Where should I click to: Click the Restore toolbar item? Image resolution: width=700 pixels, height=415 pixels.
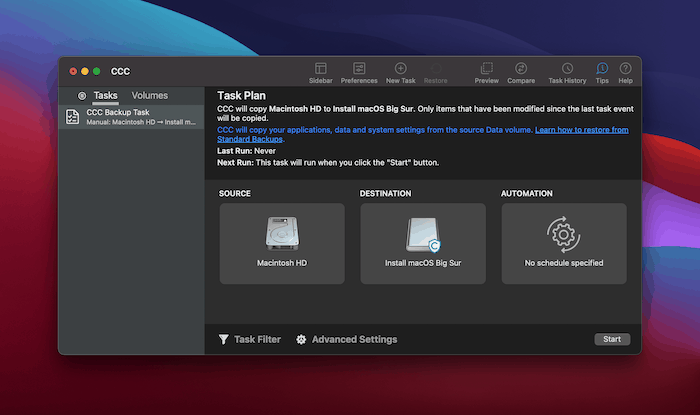click(436, 68)
